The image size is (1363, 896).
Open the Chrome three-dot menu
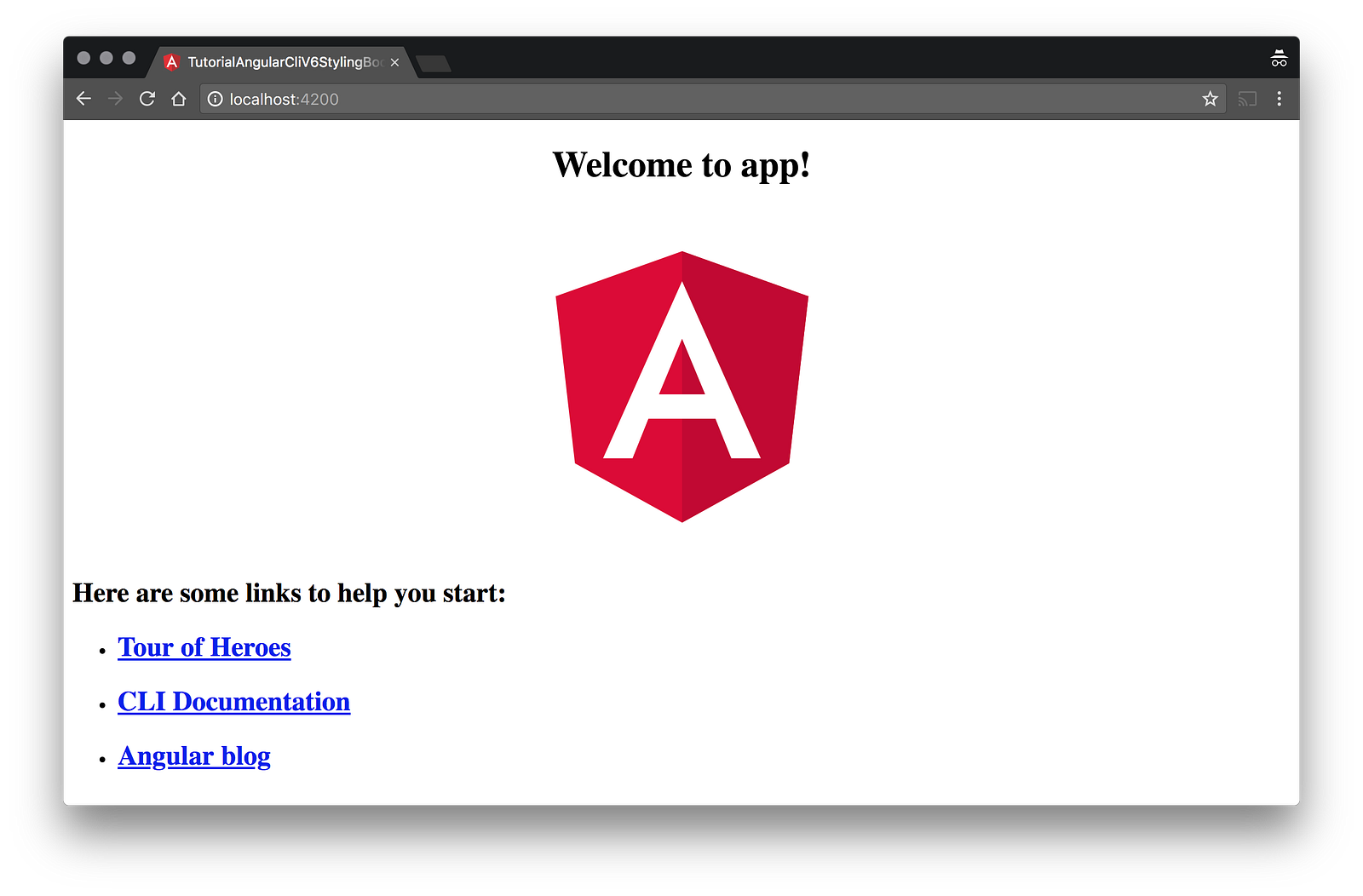point(1279,99)
